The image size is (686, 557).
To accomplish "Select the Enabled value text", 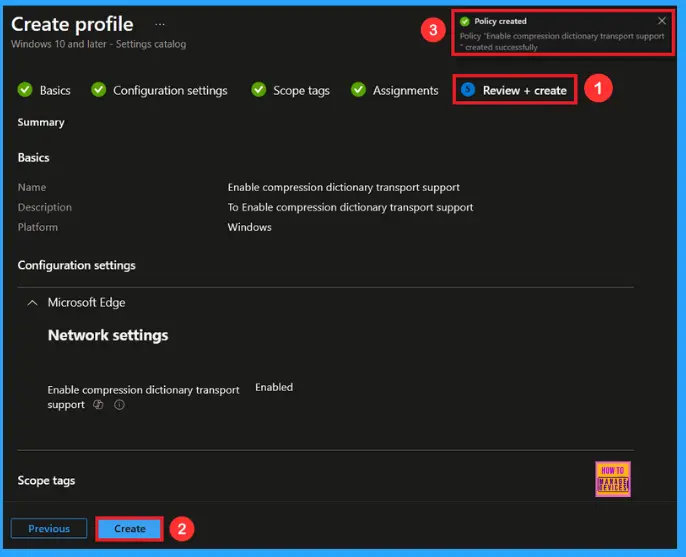I will tap(274, 387).
